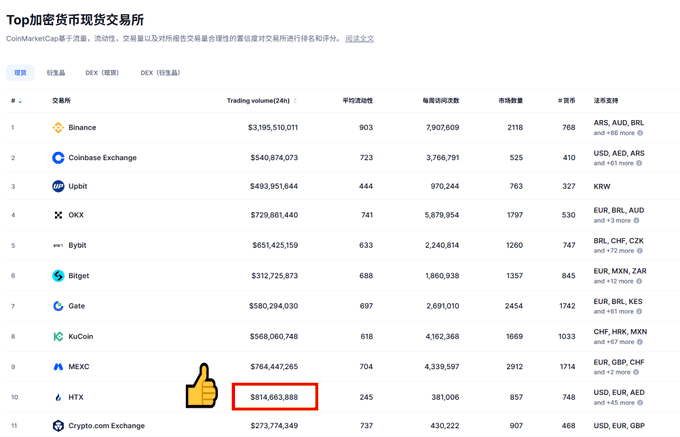680x437 pixels.
Task: Click Crypto.com volume $273,774,349
Action: [x=274, y=426]
